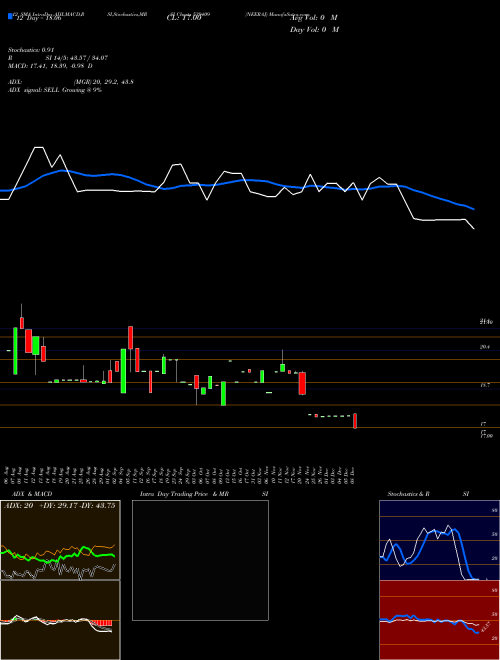The width and height of the screenshot is (500, 660).
Task: Click the '(MGR) 20, 29.2, 43.8' ADX values
Action: [104, 82]
